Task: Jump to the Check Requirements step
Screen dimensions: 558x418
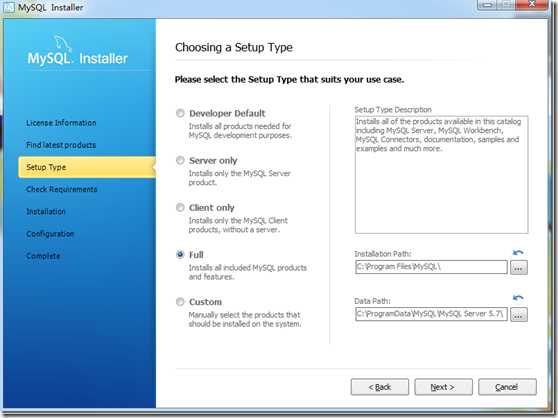Action: coord(62,189)
